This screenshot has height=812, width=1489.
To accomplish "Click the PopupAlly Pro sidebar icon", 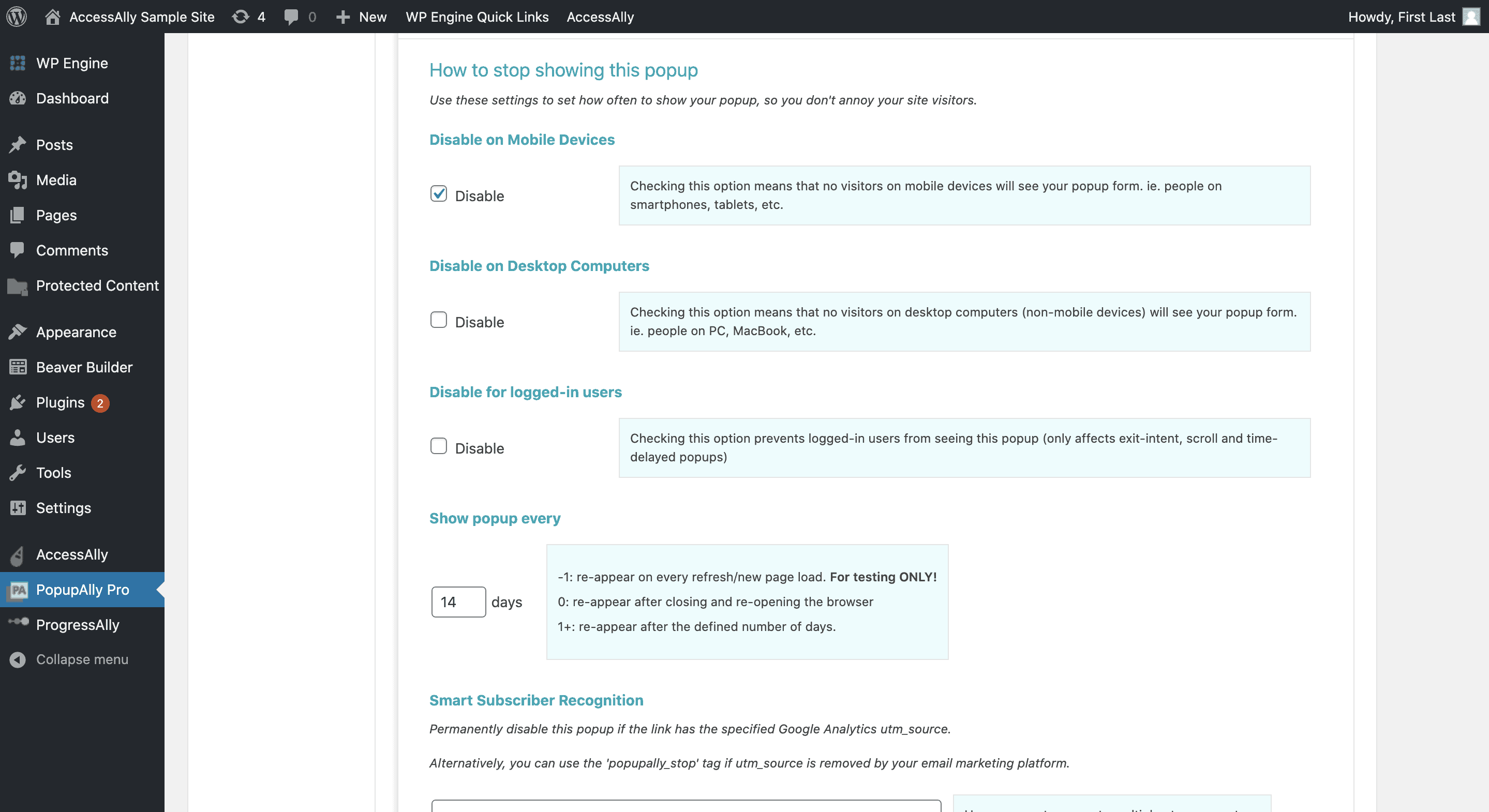I will coord(17,589).
